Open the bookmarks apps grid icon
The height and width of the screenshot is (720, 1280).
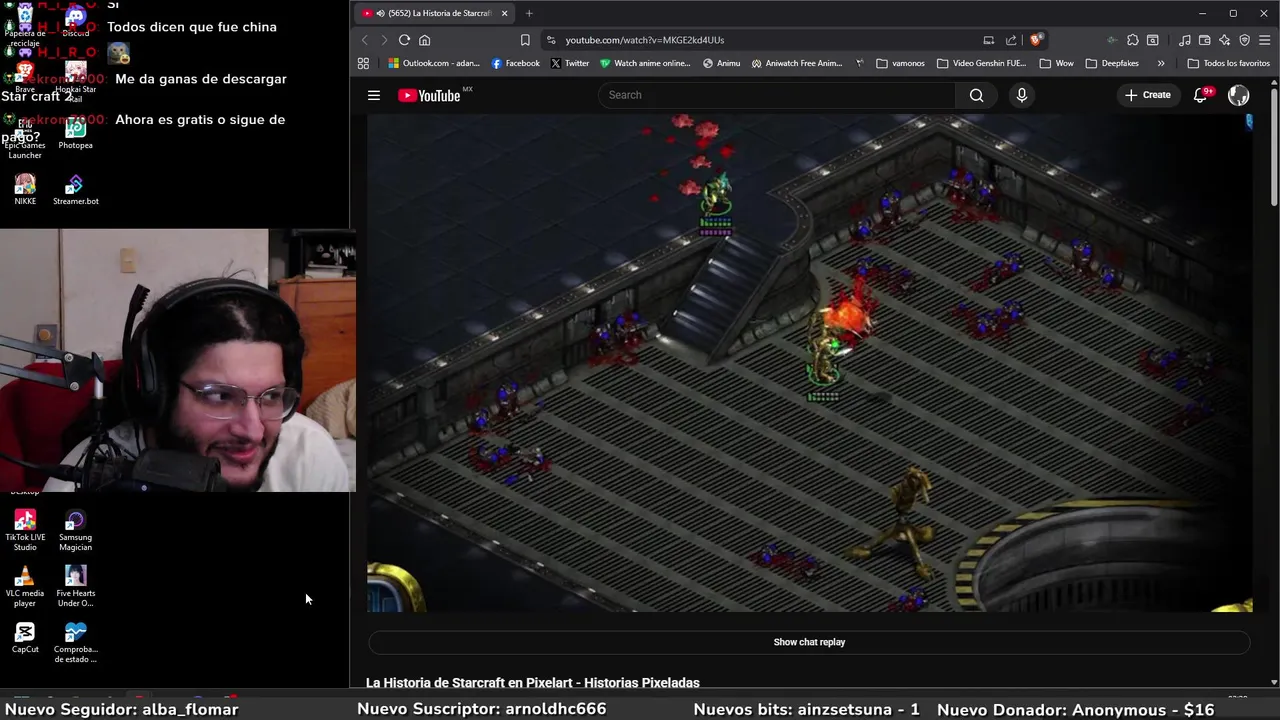point(363,63)
